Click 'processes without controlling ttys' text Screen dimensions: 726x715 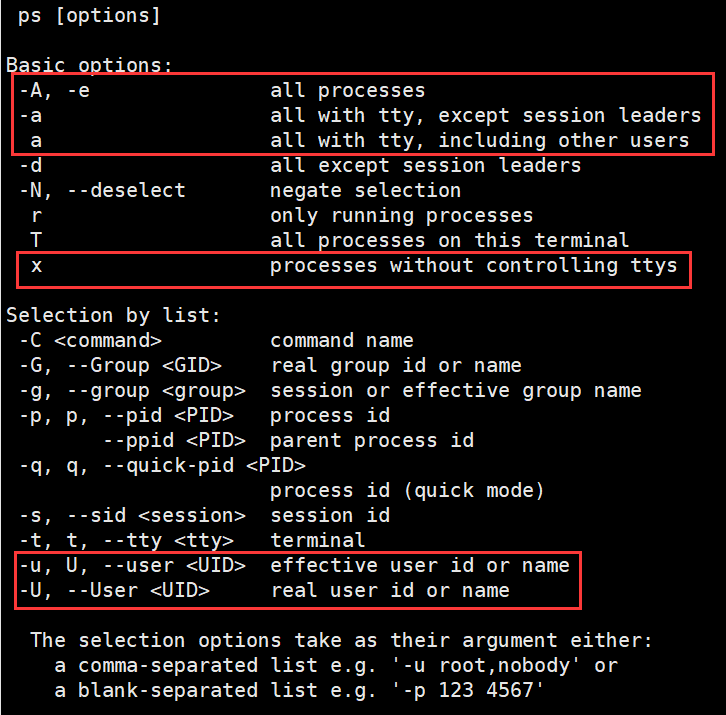[474, 265]
